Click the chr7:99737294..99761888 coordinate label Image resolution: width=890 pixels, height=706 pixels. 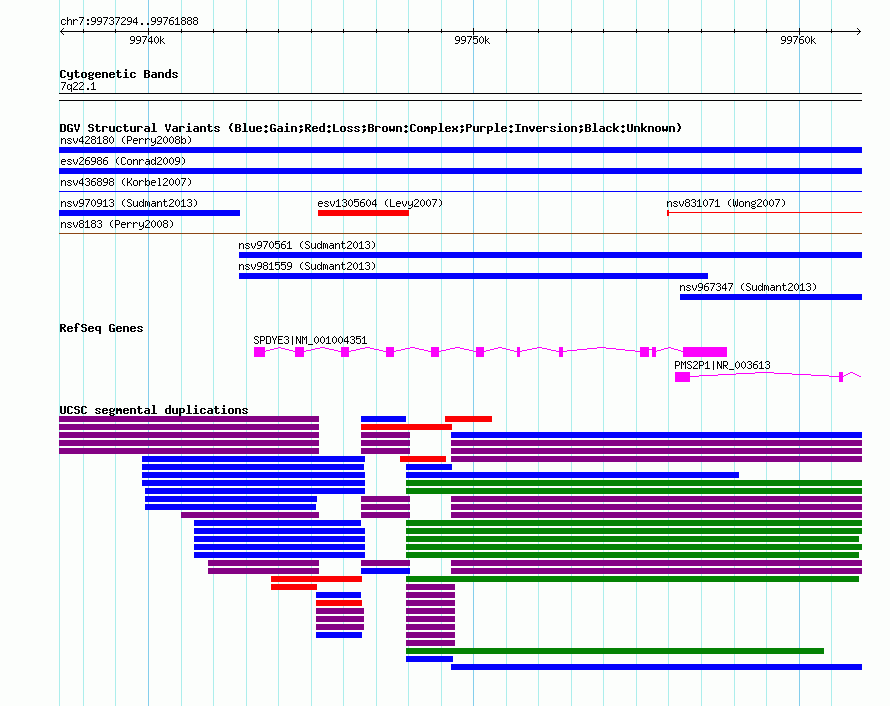[x=129, y=22]
